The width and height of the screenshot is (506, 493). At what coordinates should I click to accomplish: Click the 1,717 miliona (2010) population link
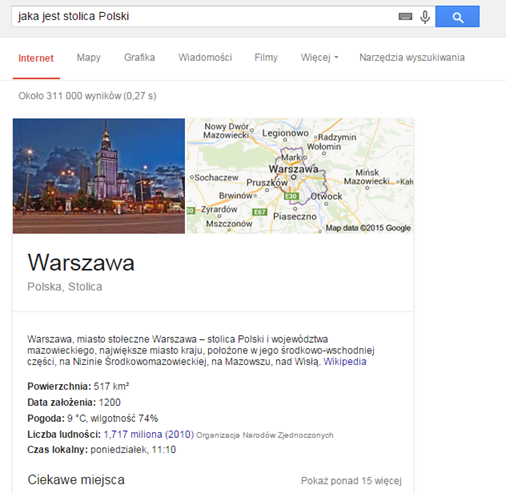[x=149, y=434]
